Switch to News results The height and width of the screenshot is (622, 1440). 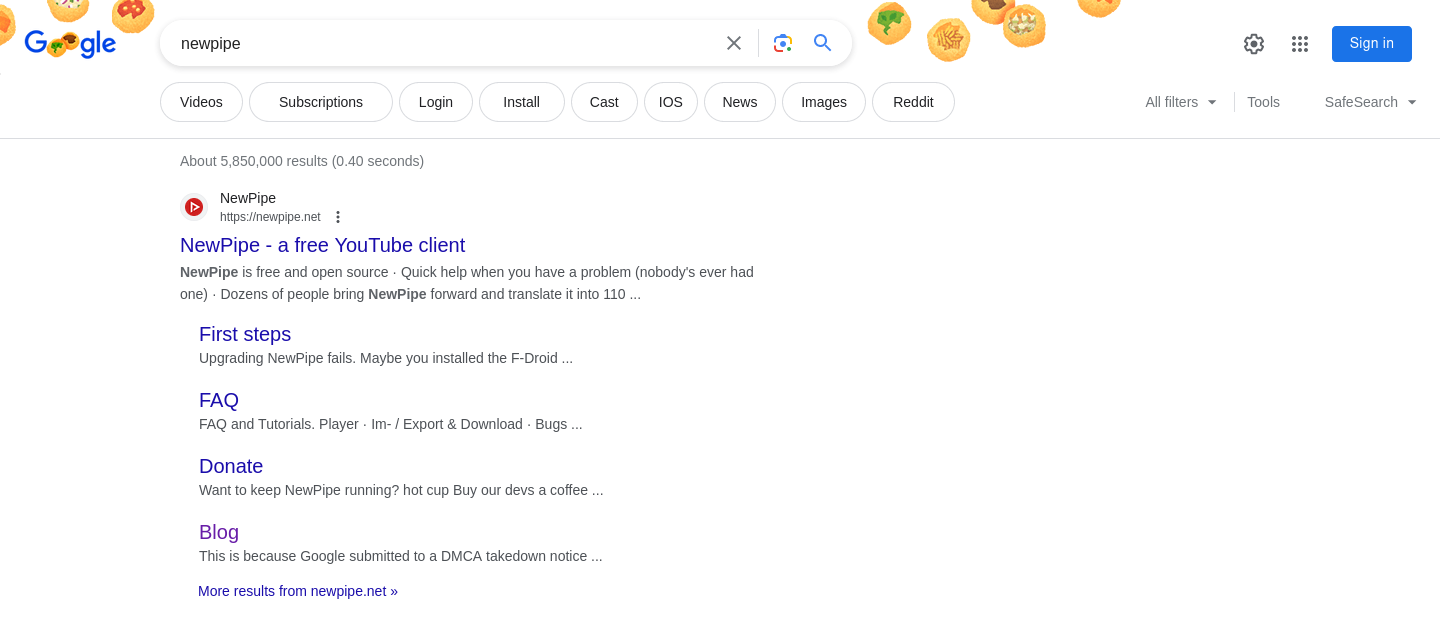740,102
